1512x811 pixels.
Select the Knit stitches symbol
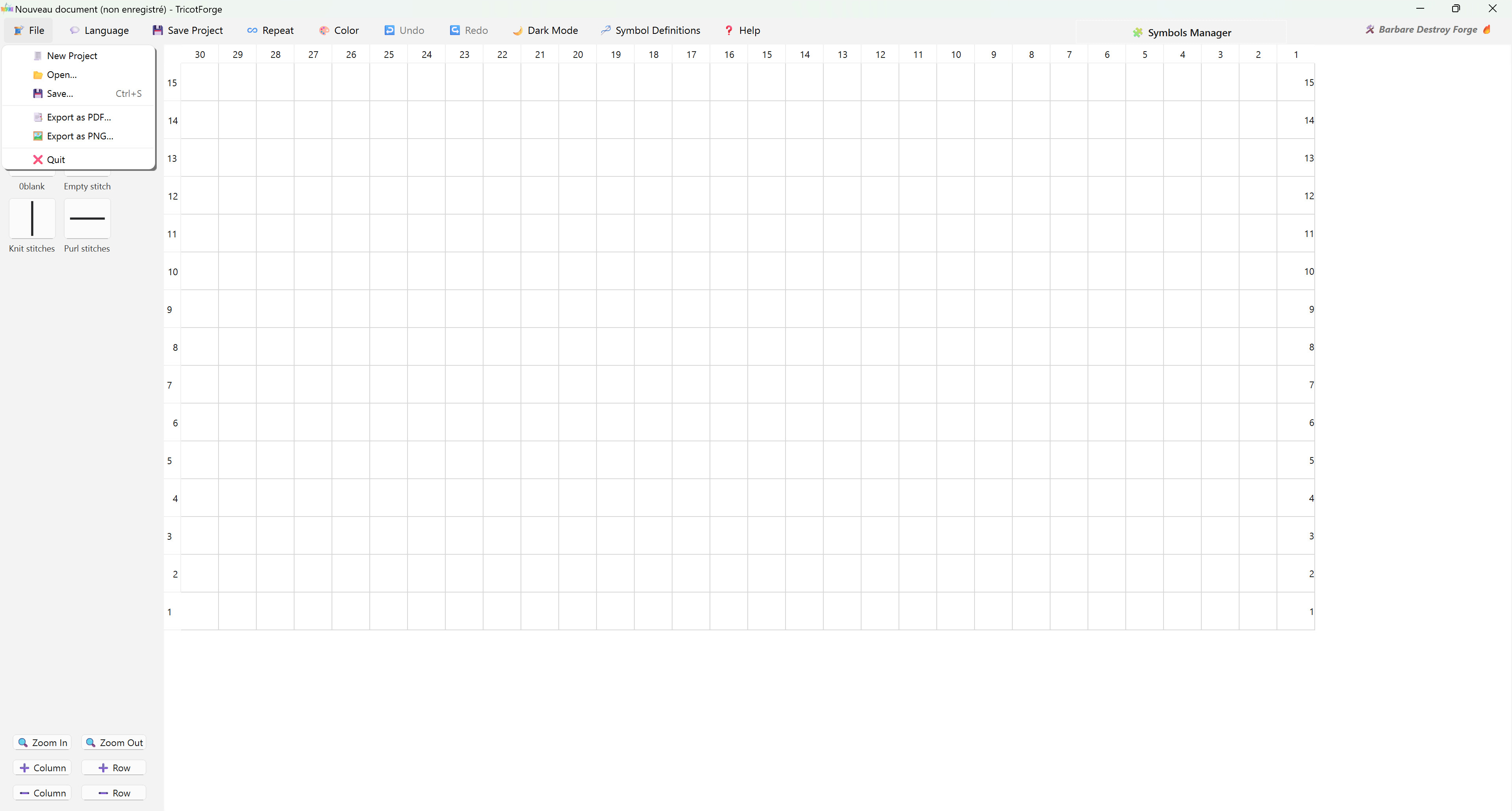(31, 218)
